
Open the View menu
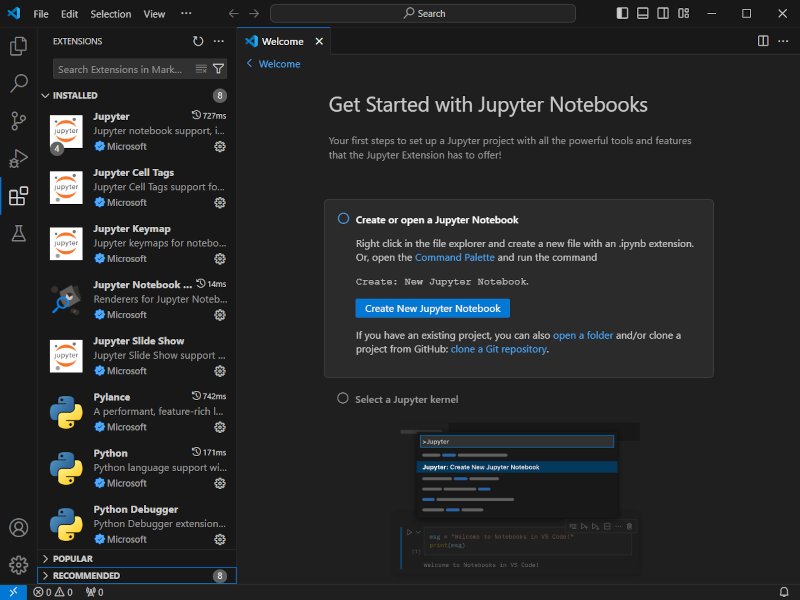click(154, 14)
